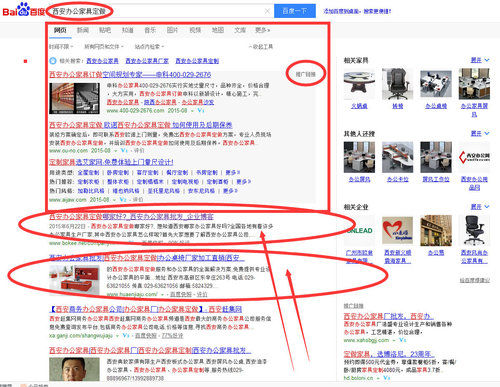This screenshot has width=500, height=387.
Task: Click the ergonomic chair thumbnail under 相关企业
Action: [x=474, y=230]
